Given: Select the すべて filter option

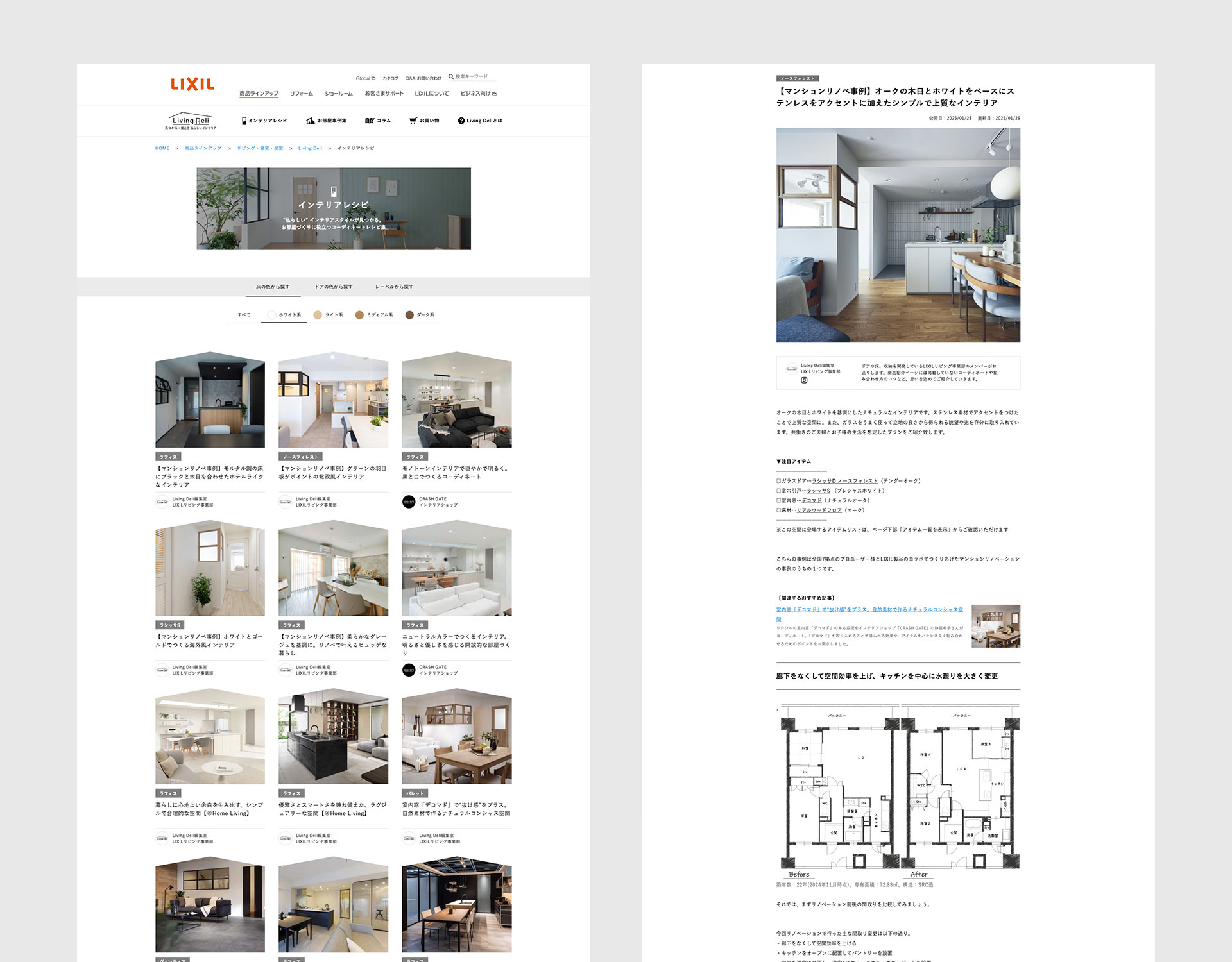Looking at the screenshot, I should [244, 315].
